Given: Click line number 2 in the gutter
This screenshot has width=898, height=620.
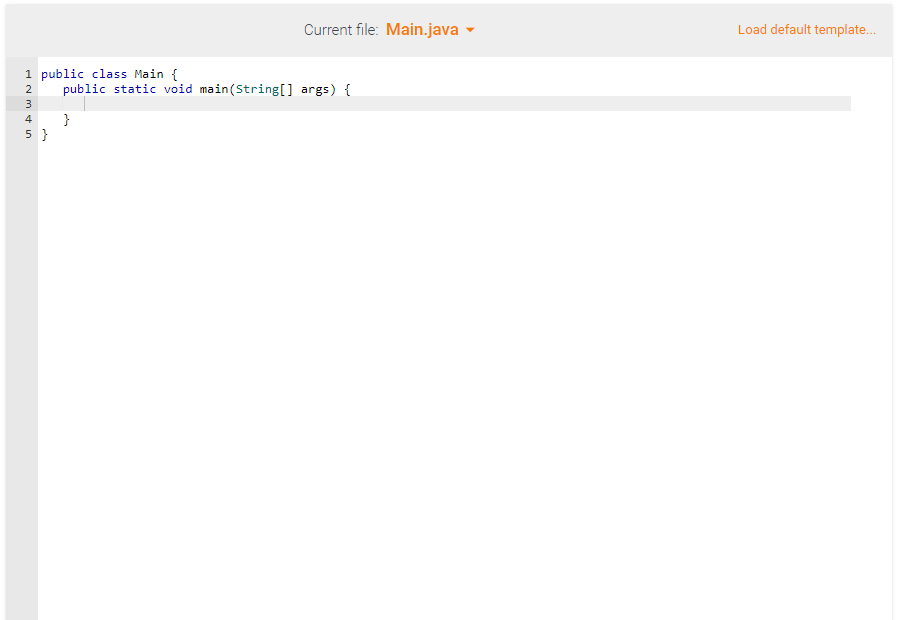Looking at the screenshot, I should click(x=28, y=88).
